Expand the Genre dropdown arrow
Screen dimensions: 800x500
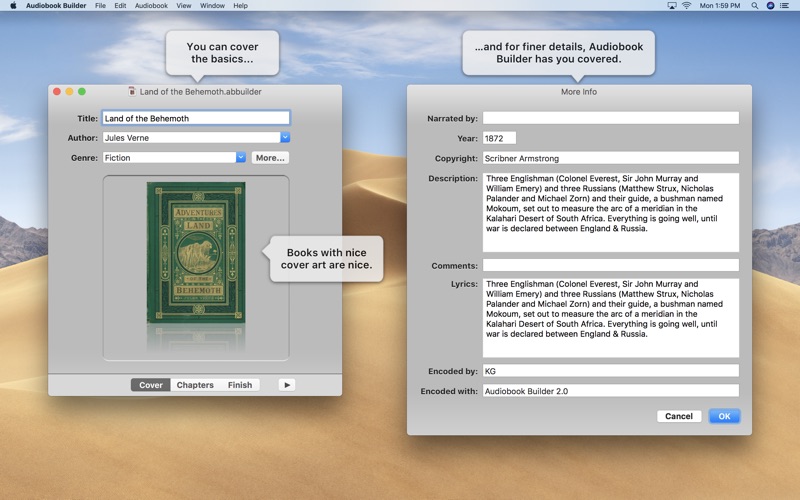241,158
